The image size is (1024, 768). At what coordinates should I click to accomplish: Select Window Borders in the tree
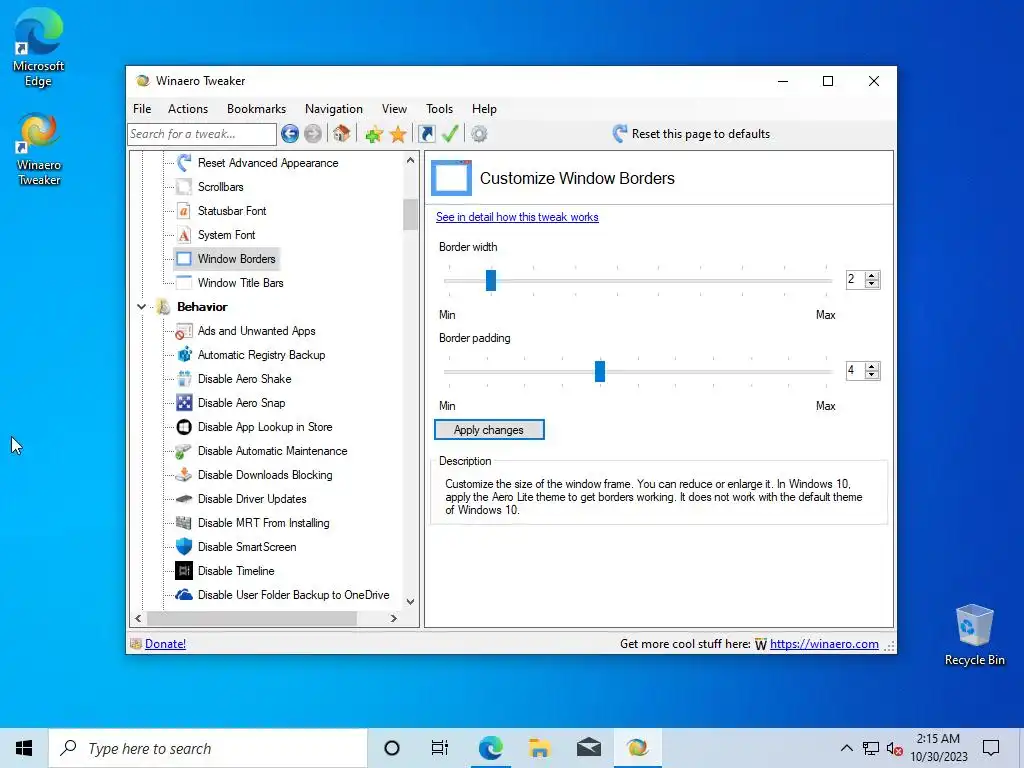[x=236, y=259]
